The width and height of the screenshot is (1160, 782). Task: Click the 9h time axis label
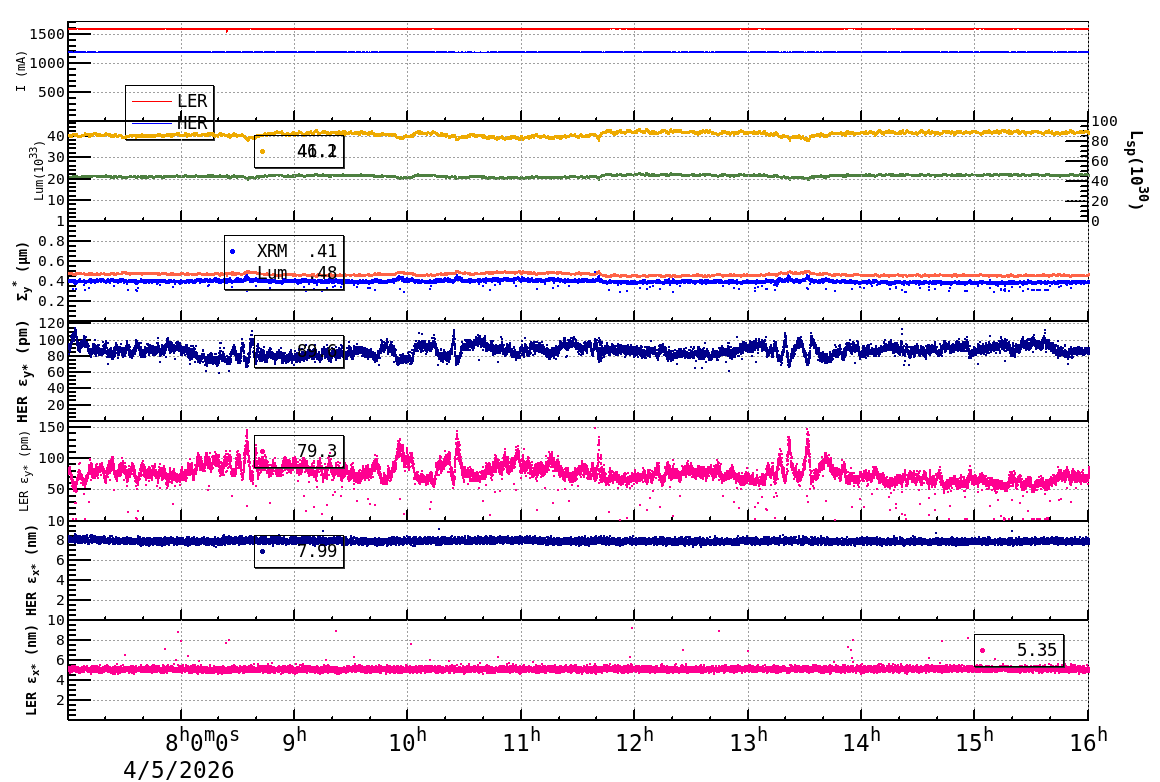(294, 739)
